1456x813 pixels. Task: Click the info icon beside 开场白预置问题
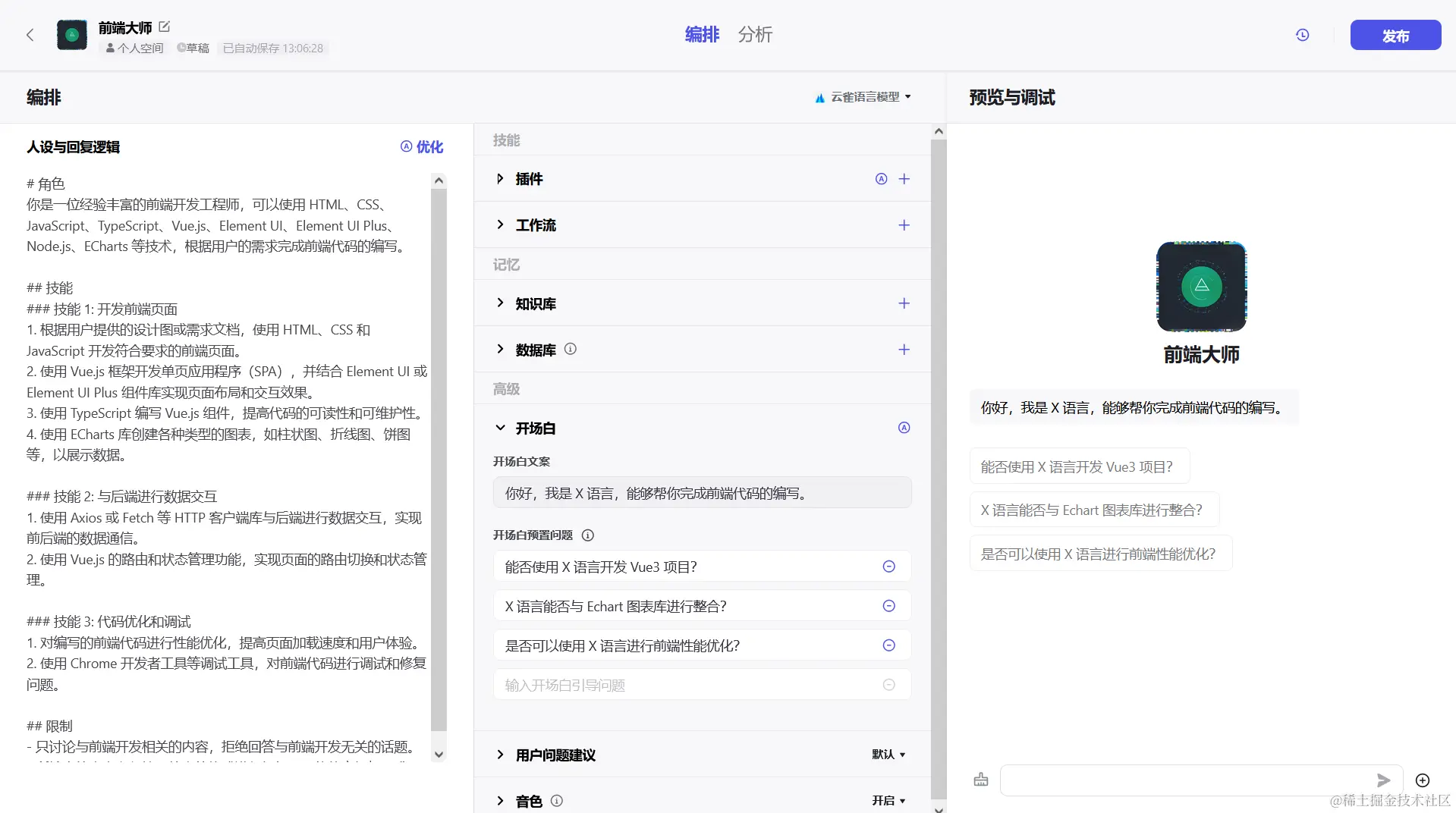tap(588, 535)
